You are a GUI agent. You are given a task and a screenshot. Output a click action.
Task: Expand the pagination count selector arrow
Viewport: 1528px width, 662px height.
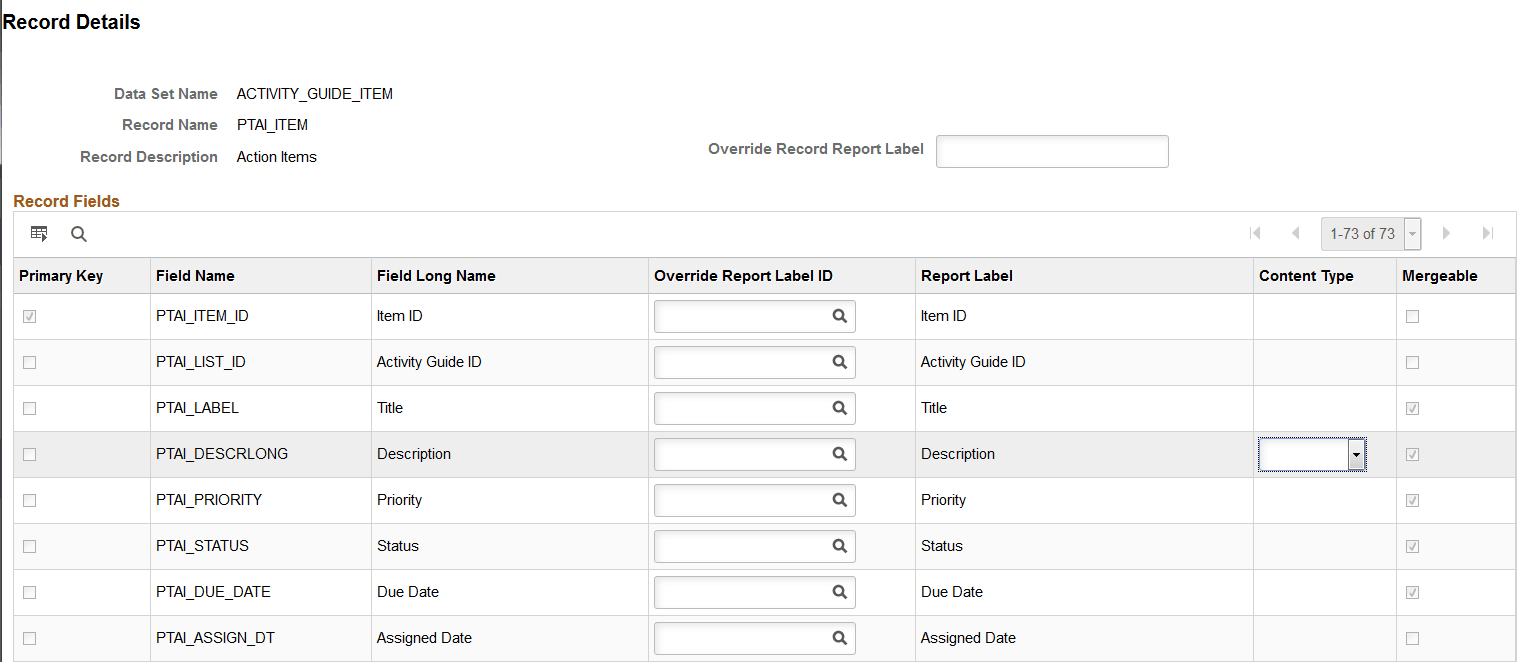point(1411,233)
